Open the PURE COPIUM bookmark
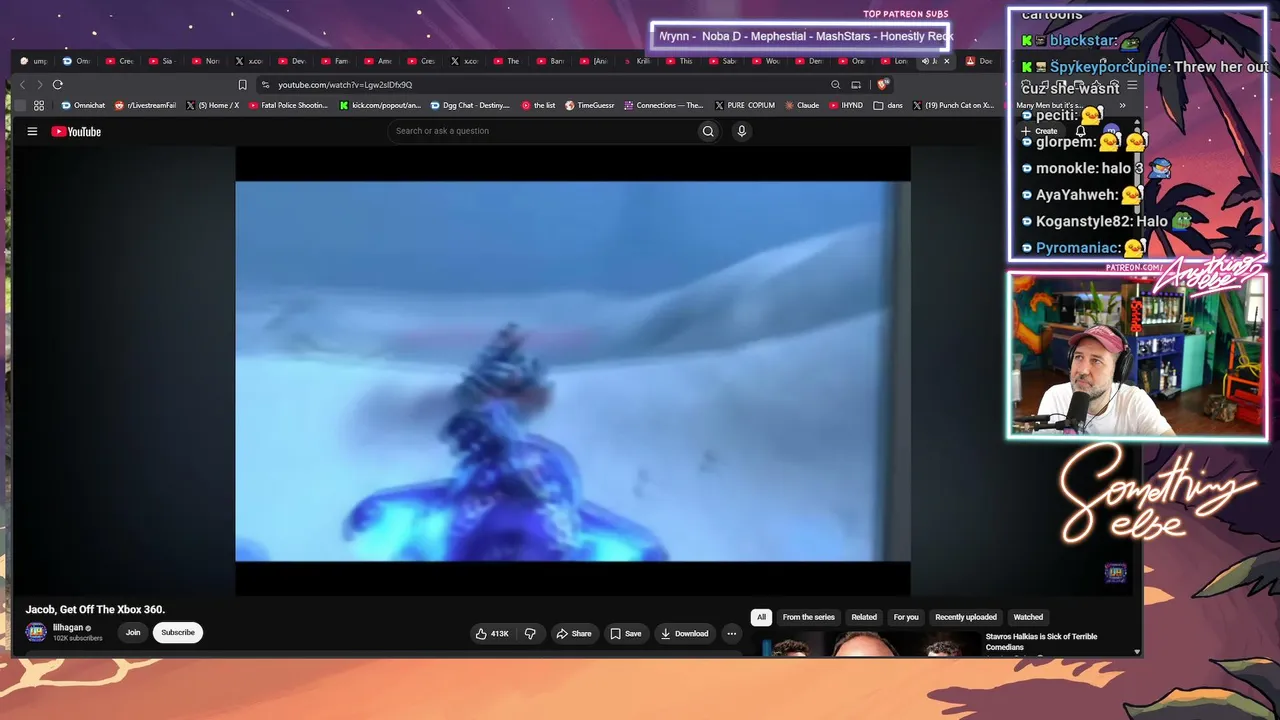 point(745,105)
